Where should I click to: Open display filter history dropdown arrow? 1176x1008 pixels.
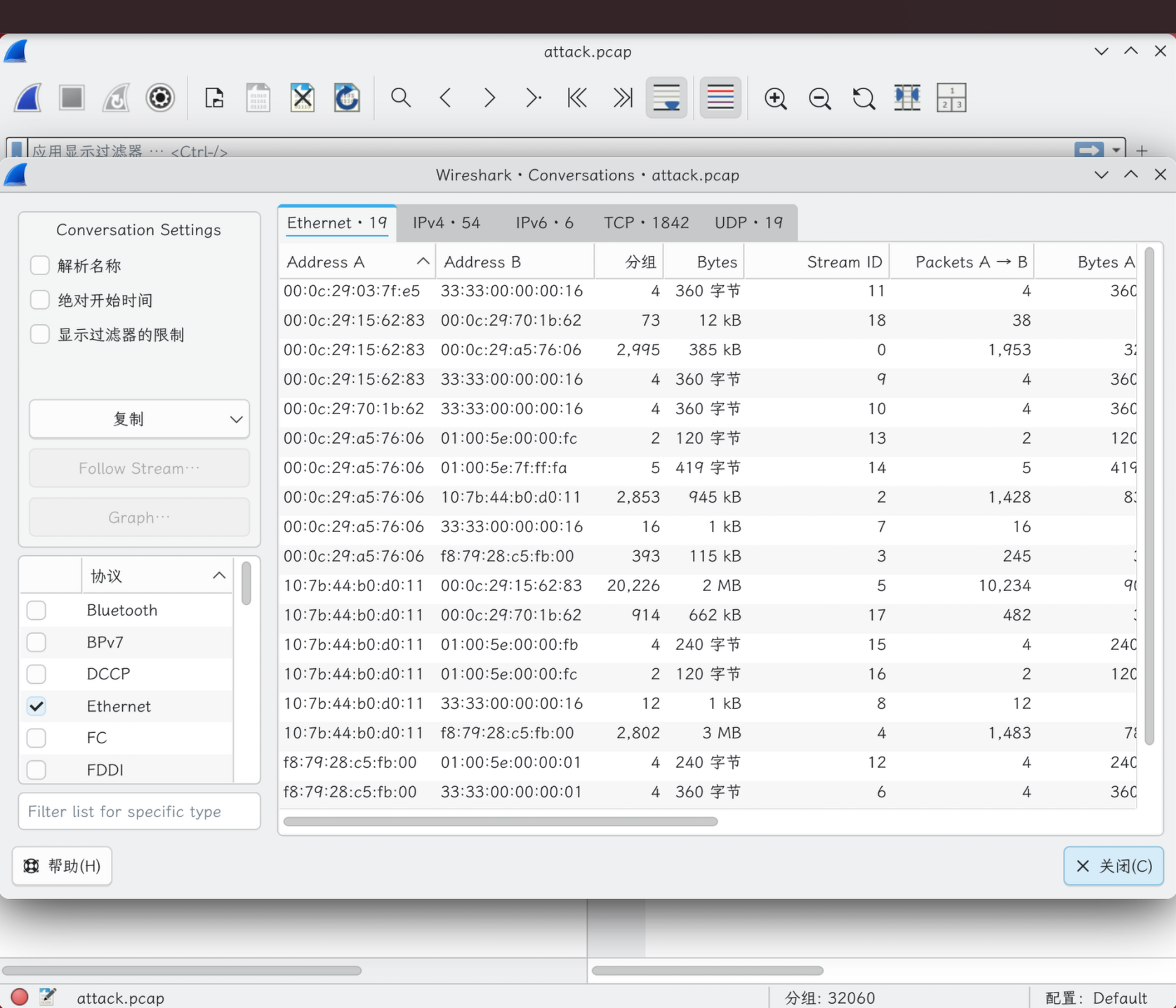(1116, 150)
